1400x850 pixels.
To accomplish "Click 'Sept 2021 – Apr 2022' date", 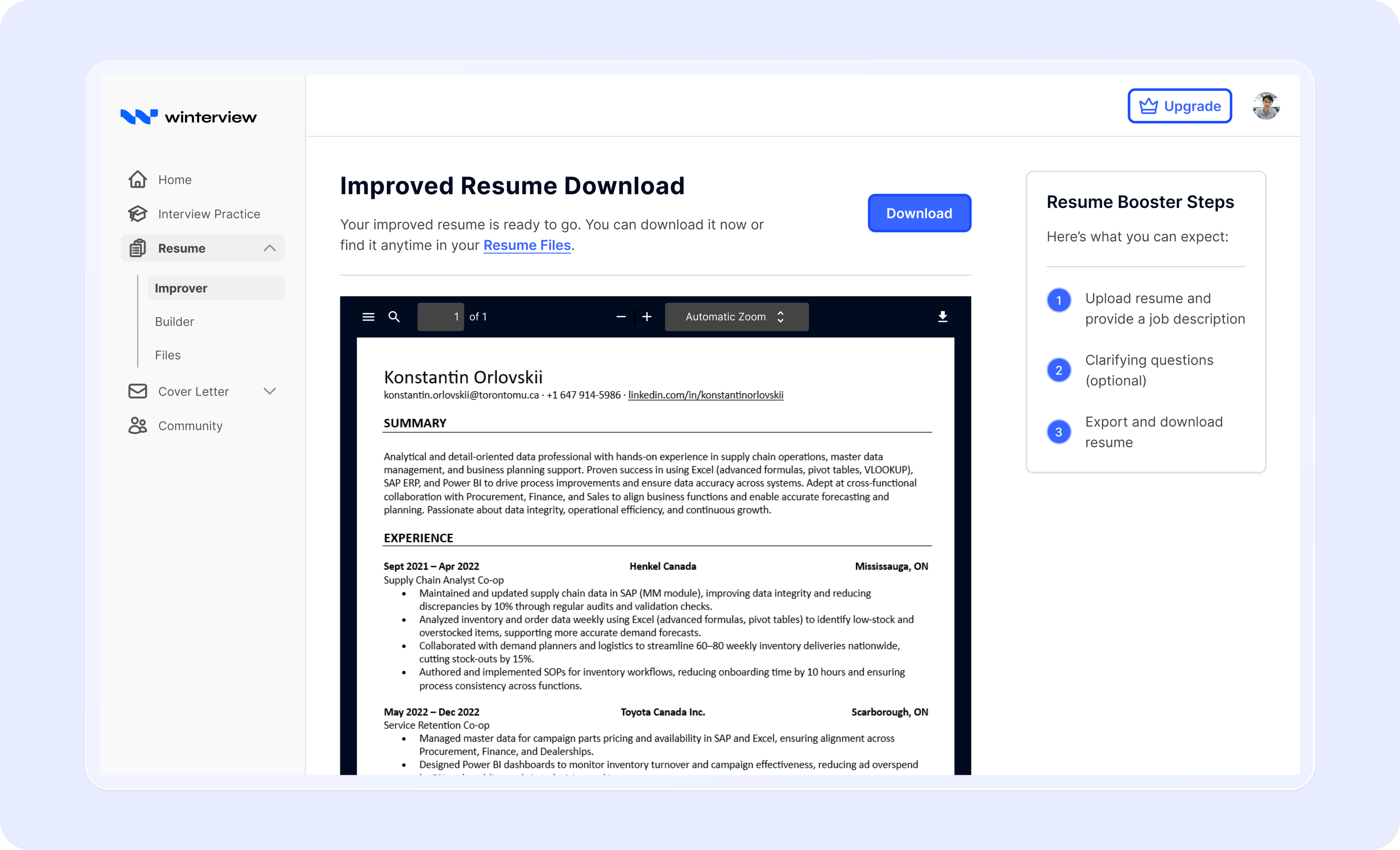I will click(431, 566).
